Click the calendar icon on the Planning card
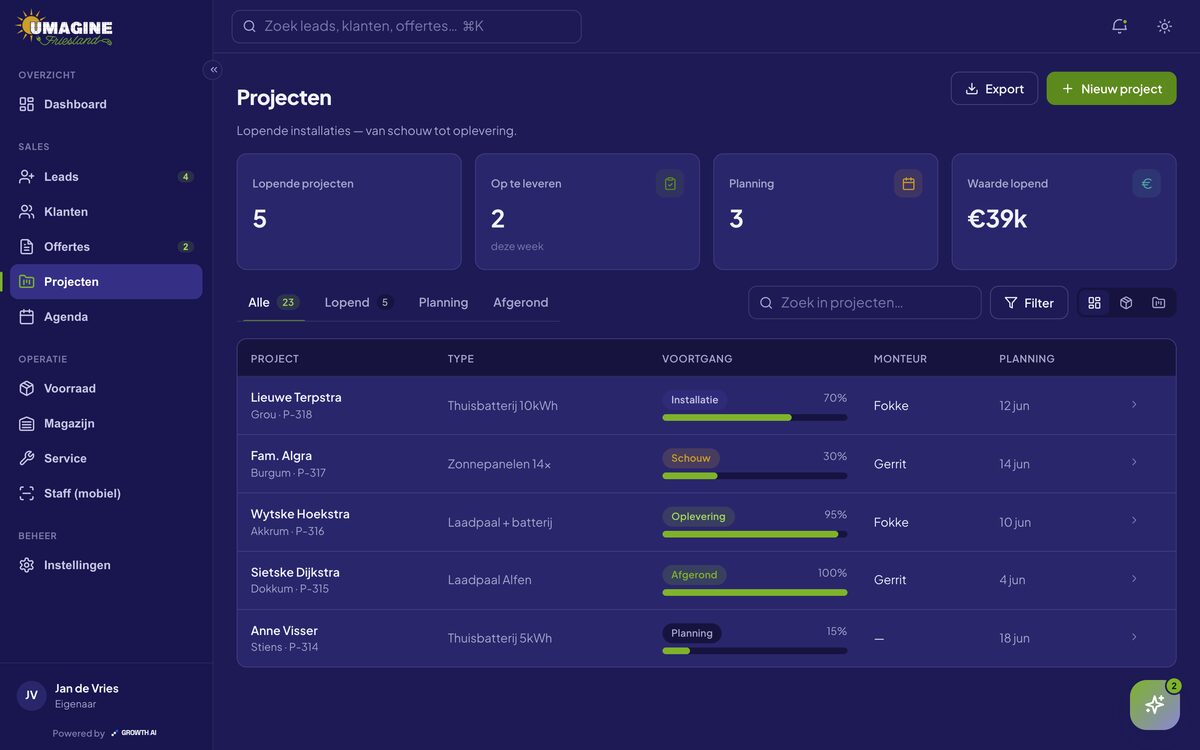Screen dimensions: 1200x750 tap(908, 183)
